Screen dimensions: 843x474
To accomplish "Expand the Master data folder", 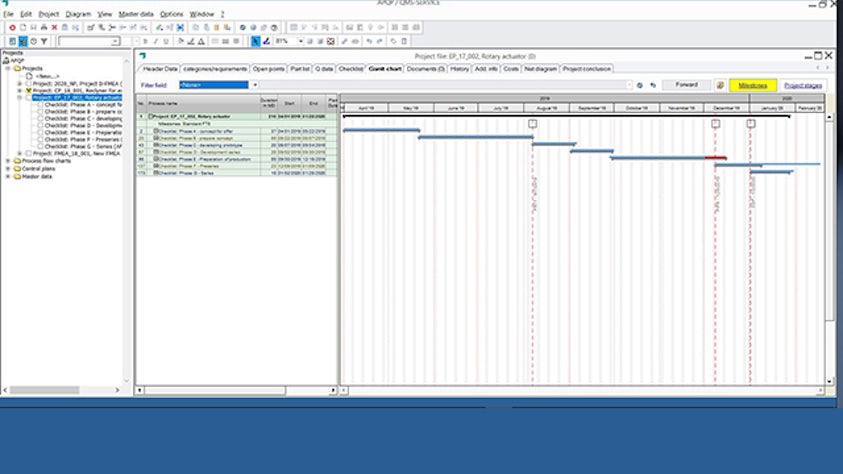I will (x=8, y=176).
